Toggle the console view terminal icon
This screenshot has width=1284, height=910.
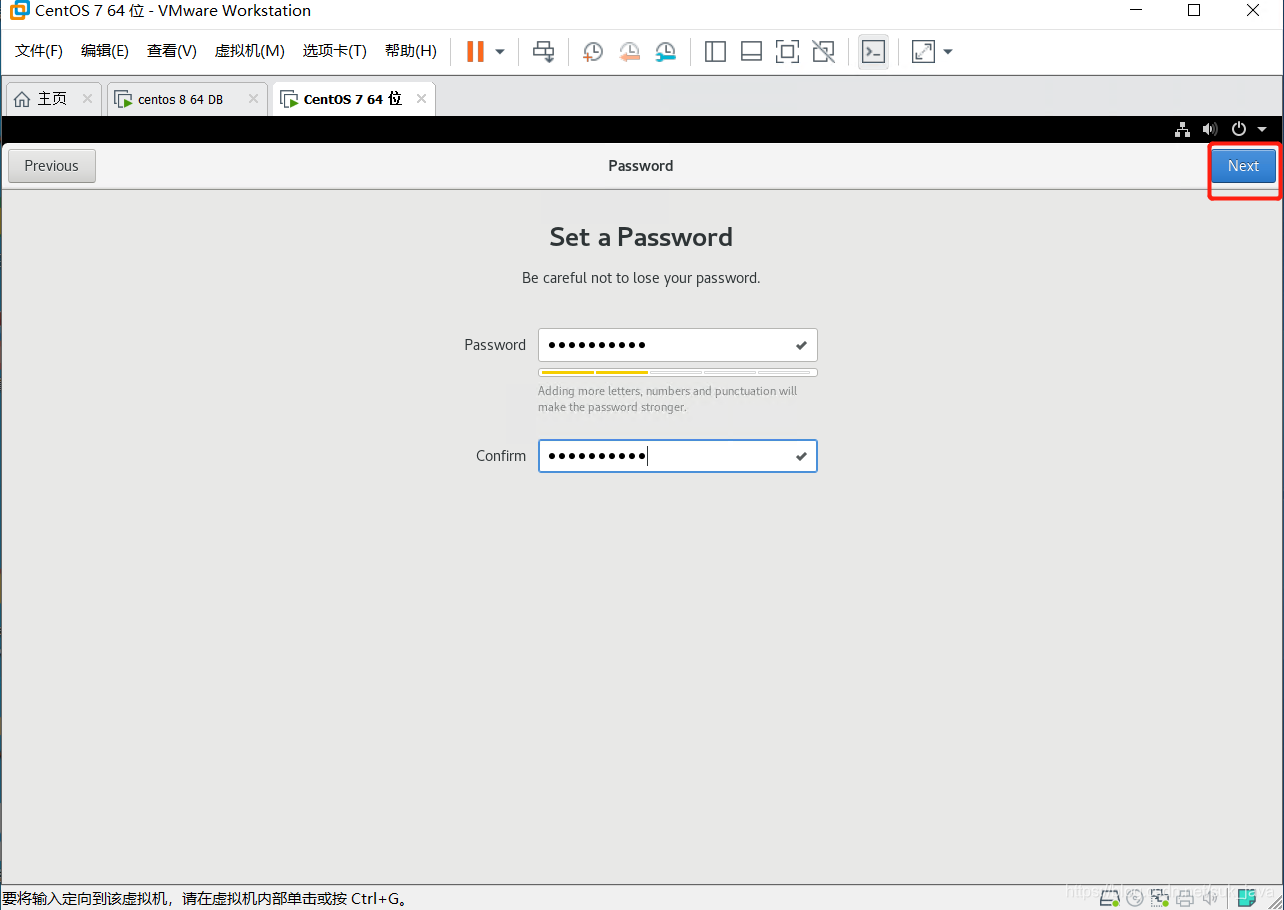pos(873,52)
